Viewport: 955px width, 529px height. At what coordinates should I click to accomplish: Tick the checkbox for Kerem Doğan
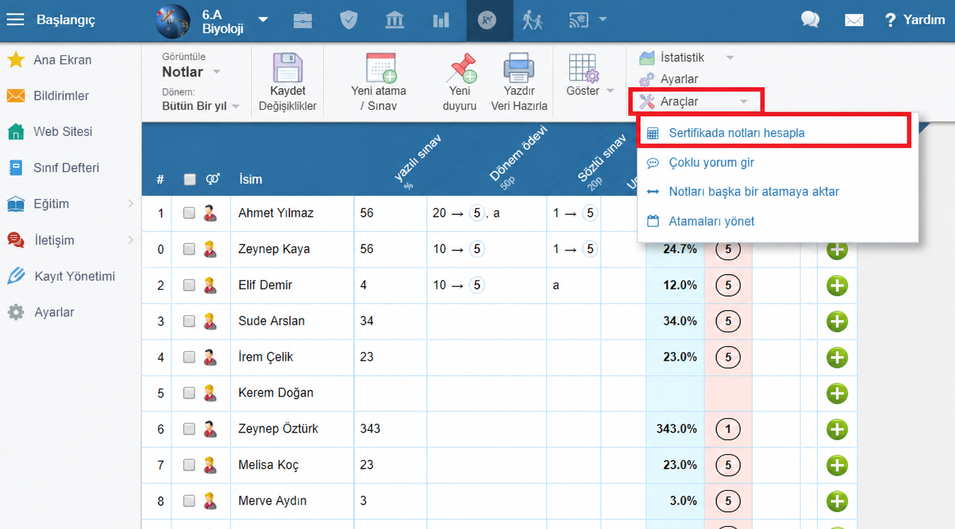click(189, 393)
